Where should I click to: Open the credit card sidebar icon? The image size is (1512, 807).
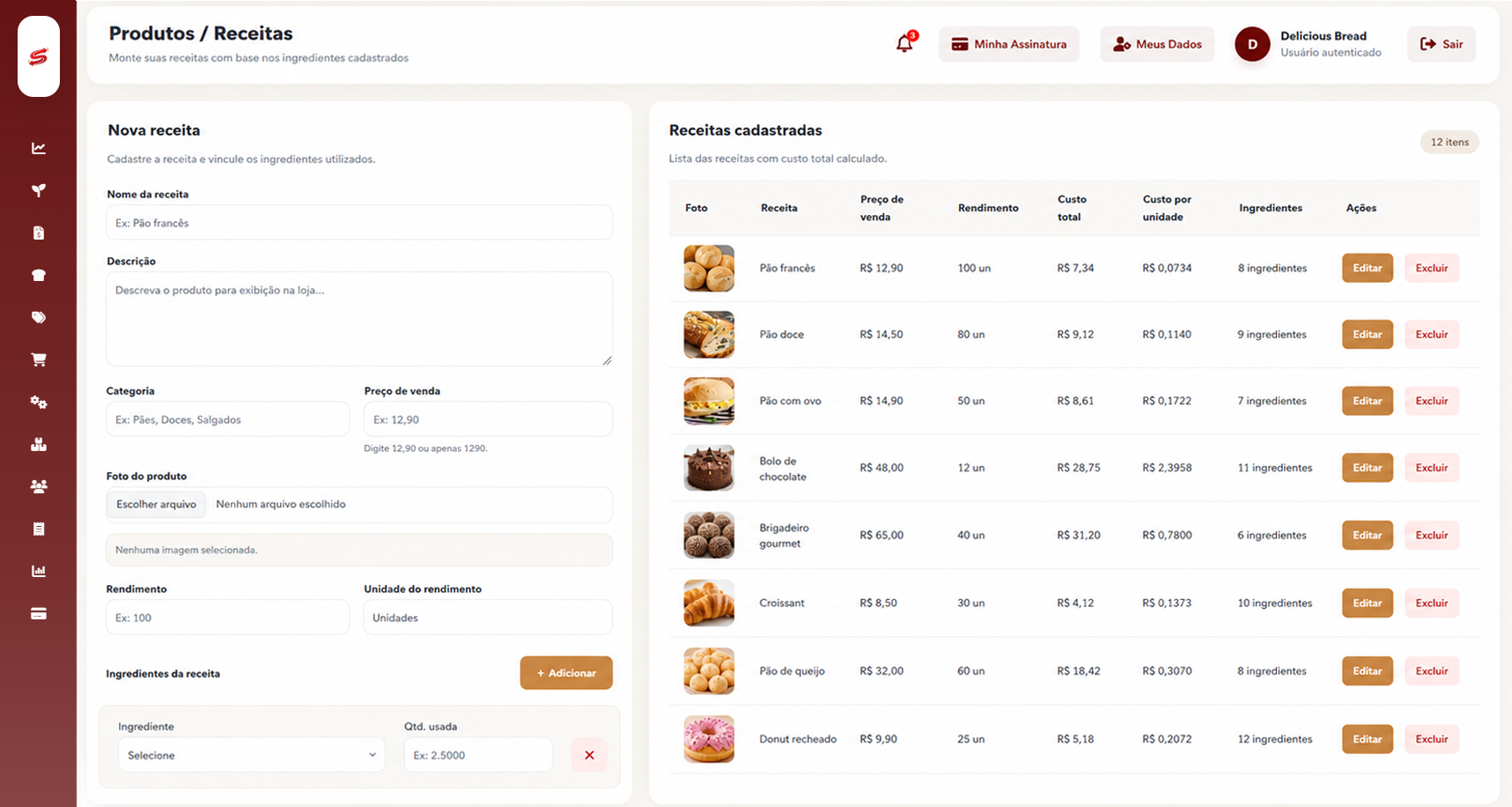(39, 613)
